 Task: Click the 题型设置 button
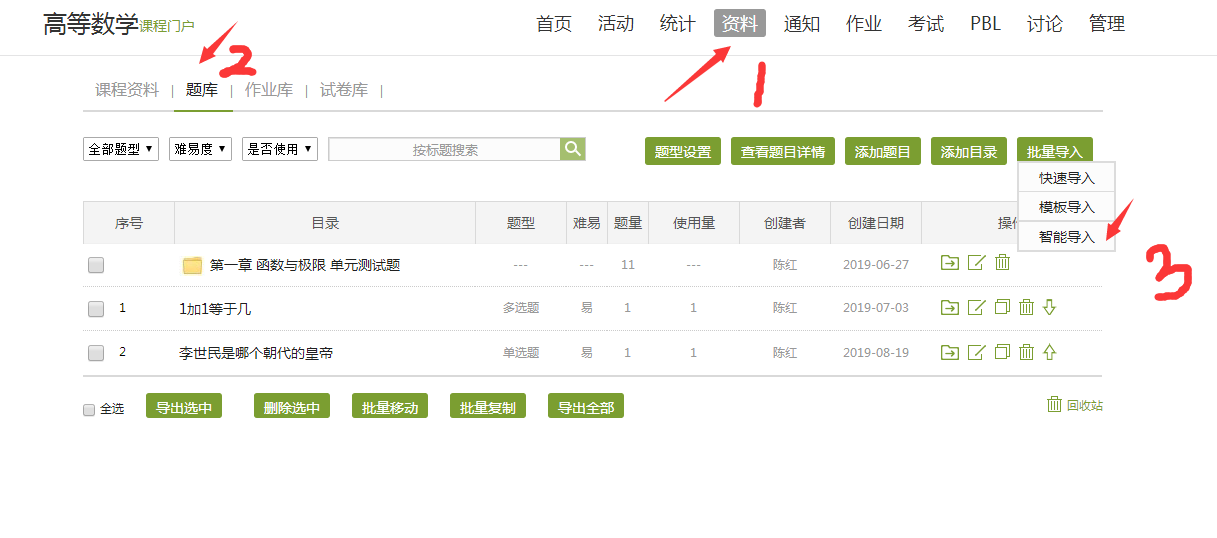click(683, 152)
